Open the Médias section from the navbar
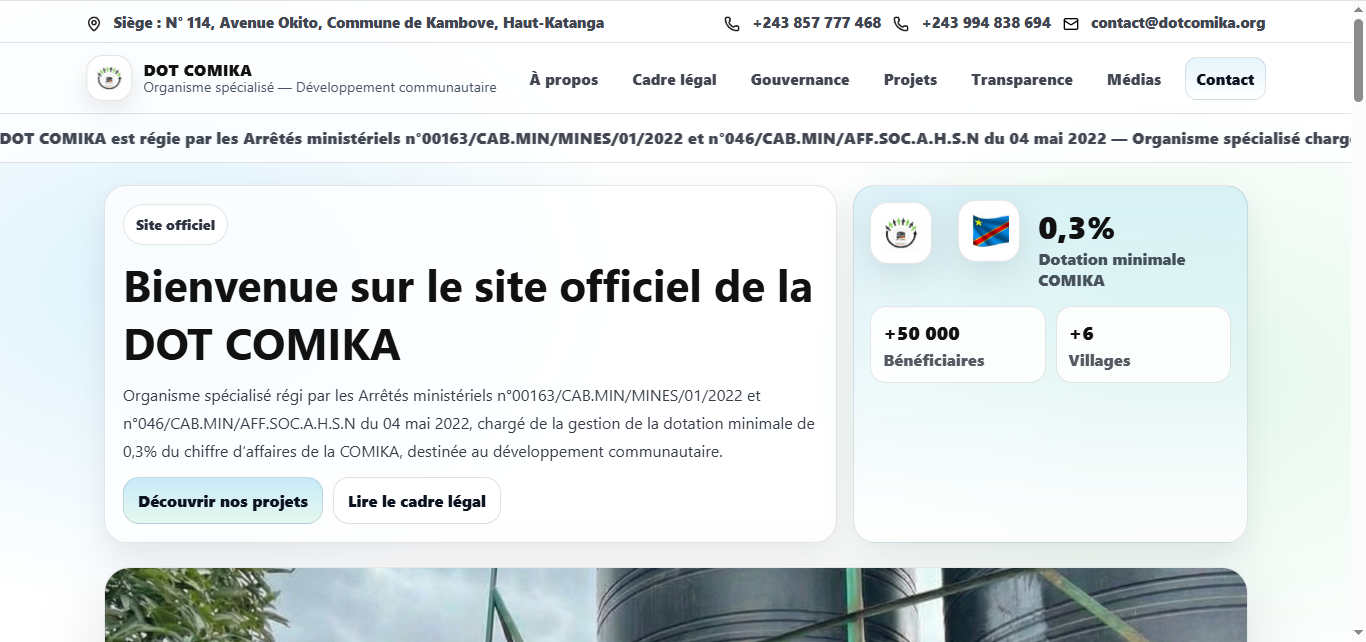The height and width of the screenshot is (642, 1366). [x=1134, y=79]
